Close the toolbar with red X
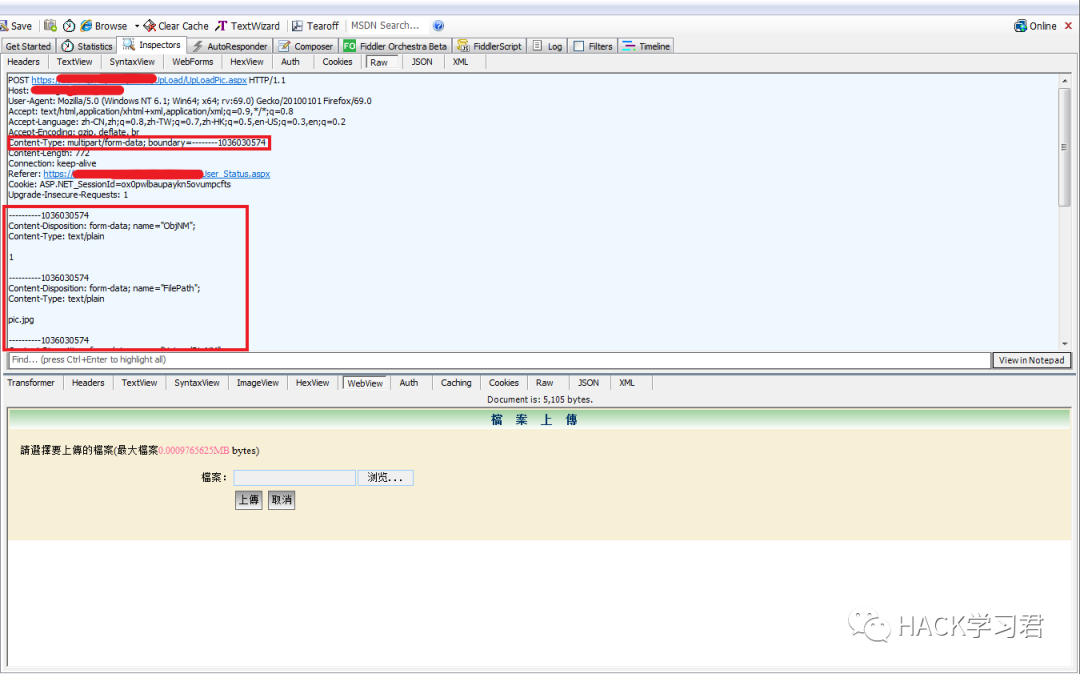This screenshot has width=1080, height=674. pyautogui.click(x=1069, y=25)
